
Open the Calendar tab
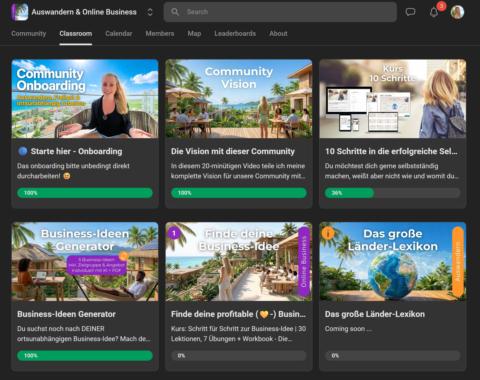(x=119, y=33)
